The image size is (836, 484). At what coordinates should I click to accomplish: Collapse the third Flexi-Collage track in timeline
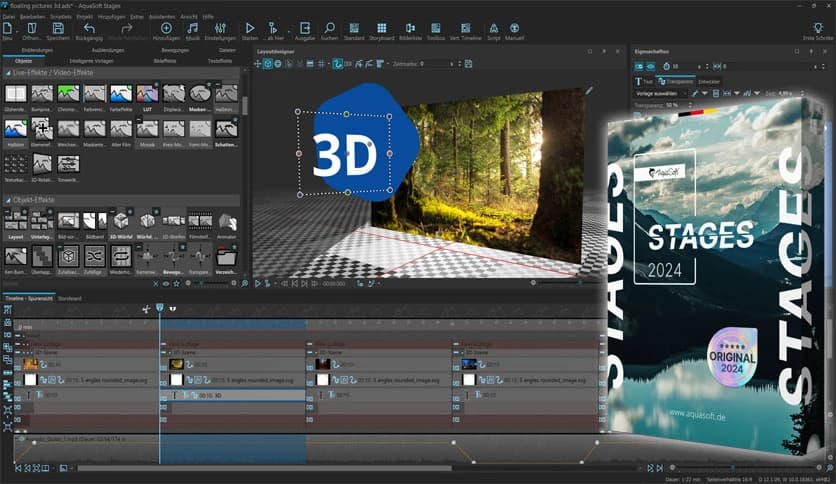pos(309,345)
